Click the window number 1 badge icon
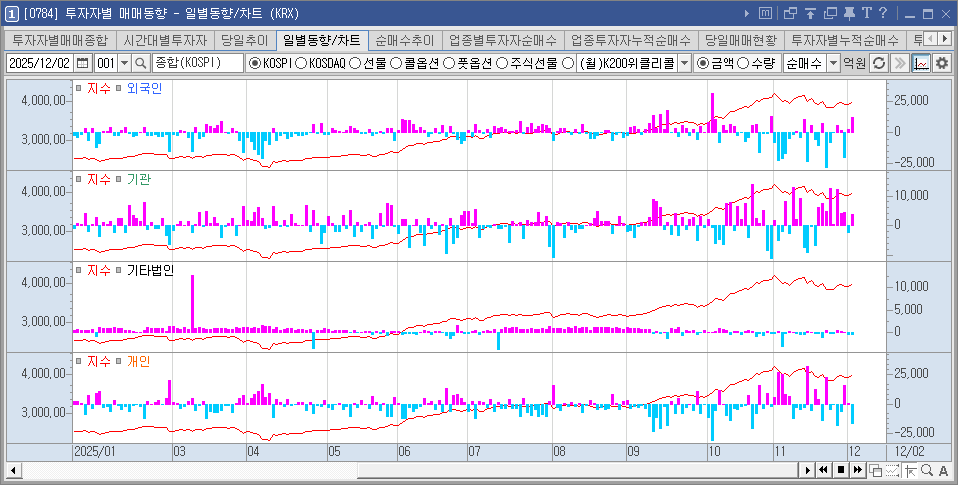Screen dimensions: 958x485 point(12,13)
